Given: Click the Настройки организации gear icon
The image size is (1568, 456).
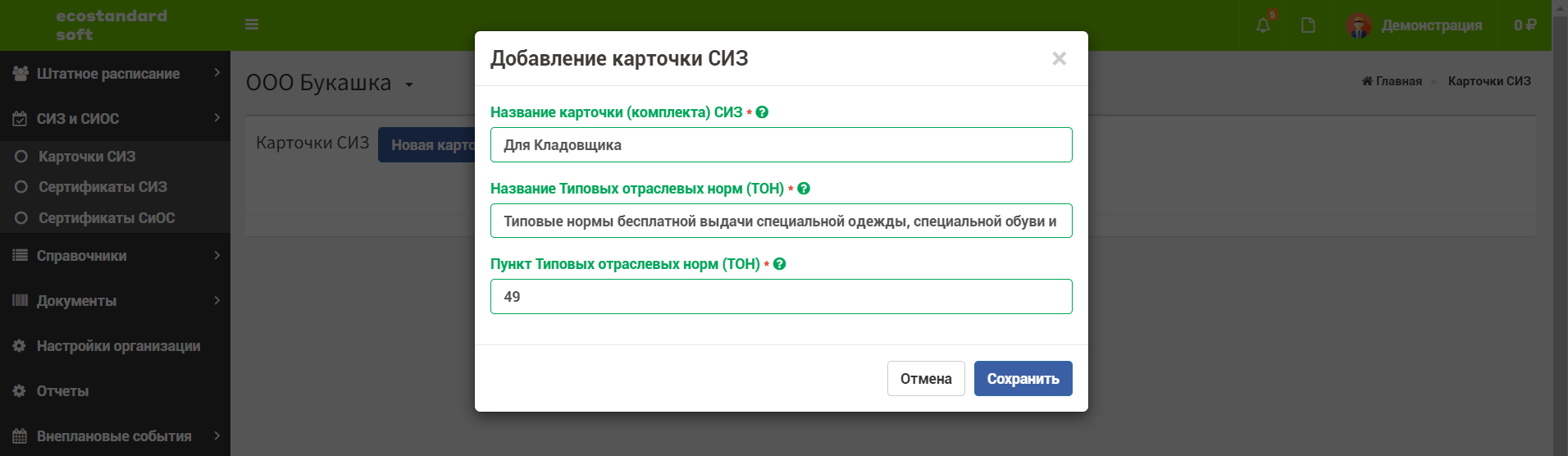Looking at the screenshot, I should point(20,346).
